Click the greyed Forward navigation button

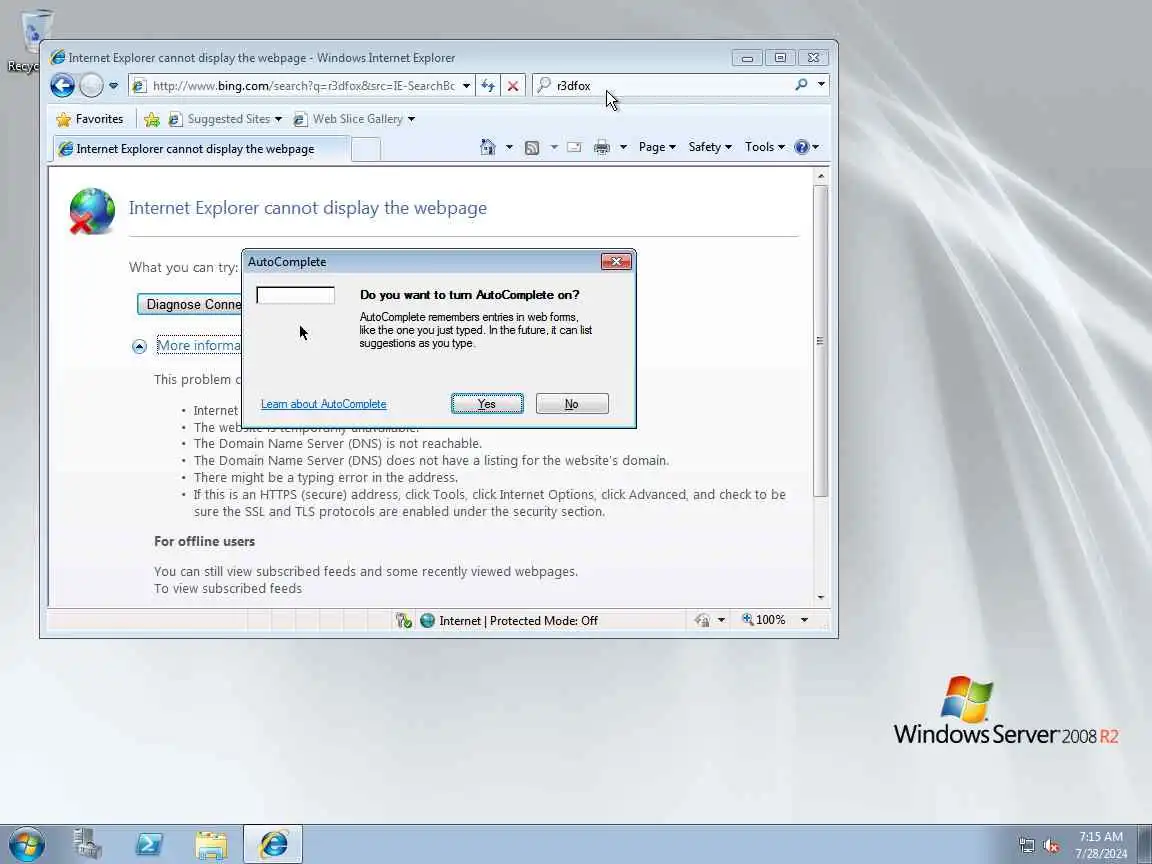click(91, 86)
